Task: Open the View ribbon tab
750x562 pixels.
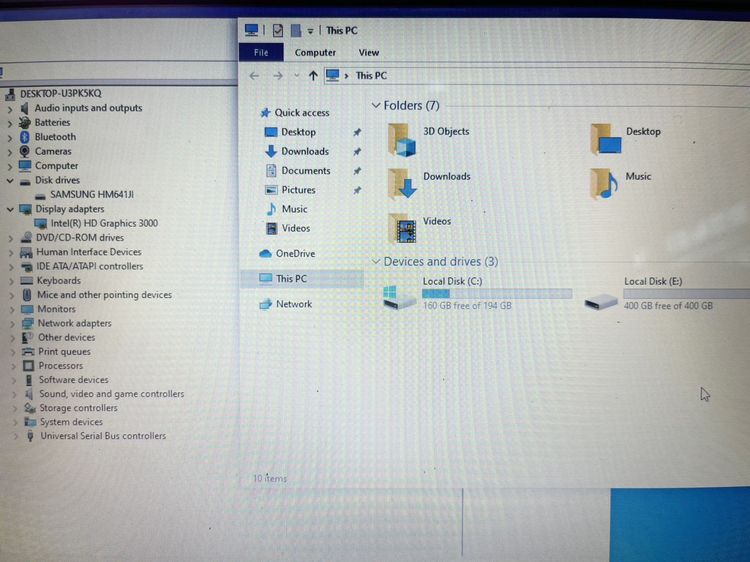Action: point(369,53)
